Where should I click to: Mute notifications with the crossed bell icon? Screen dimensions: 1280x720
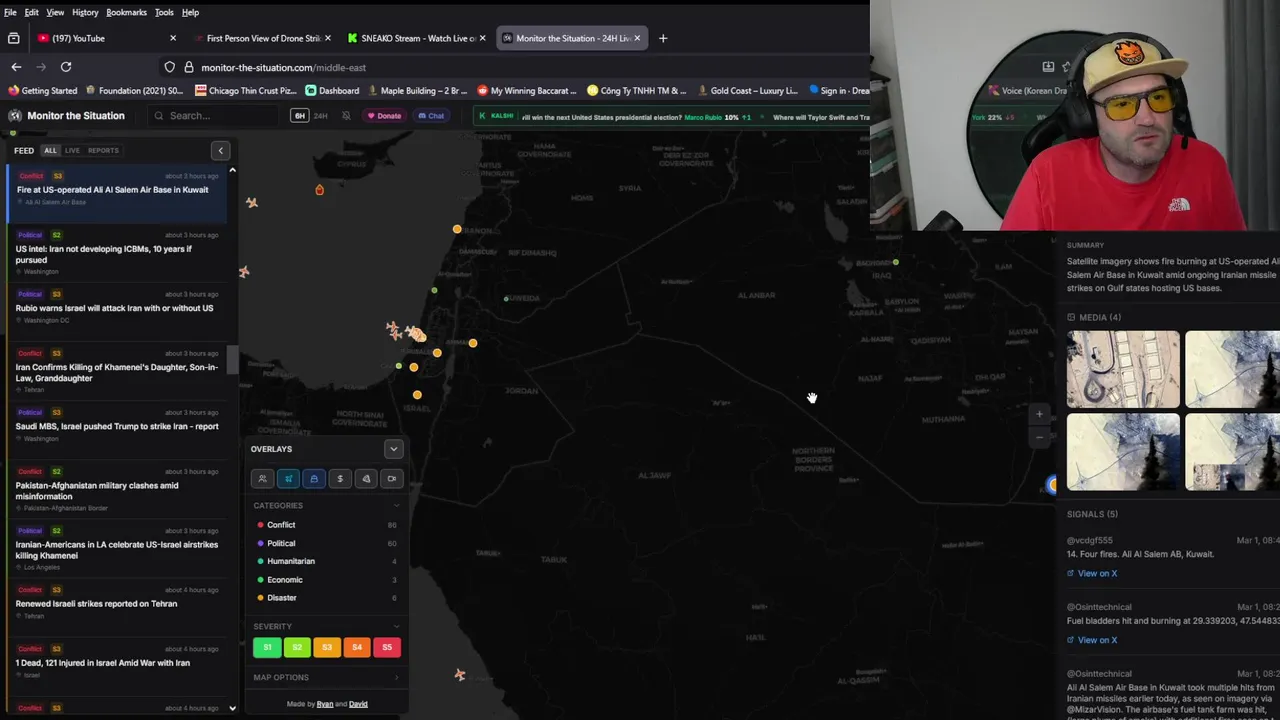click(x=346, y=116)
